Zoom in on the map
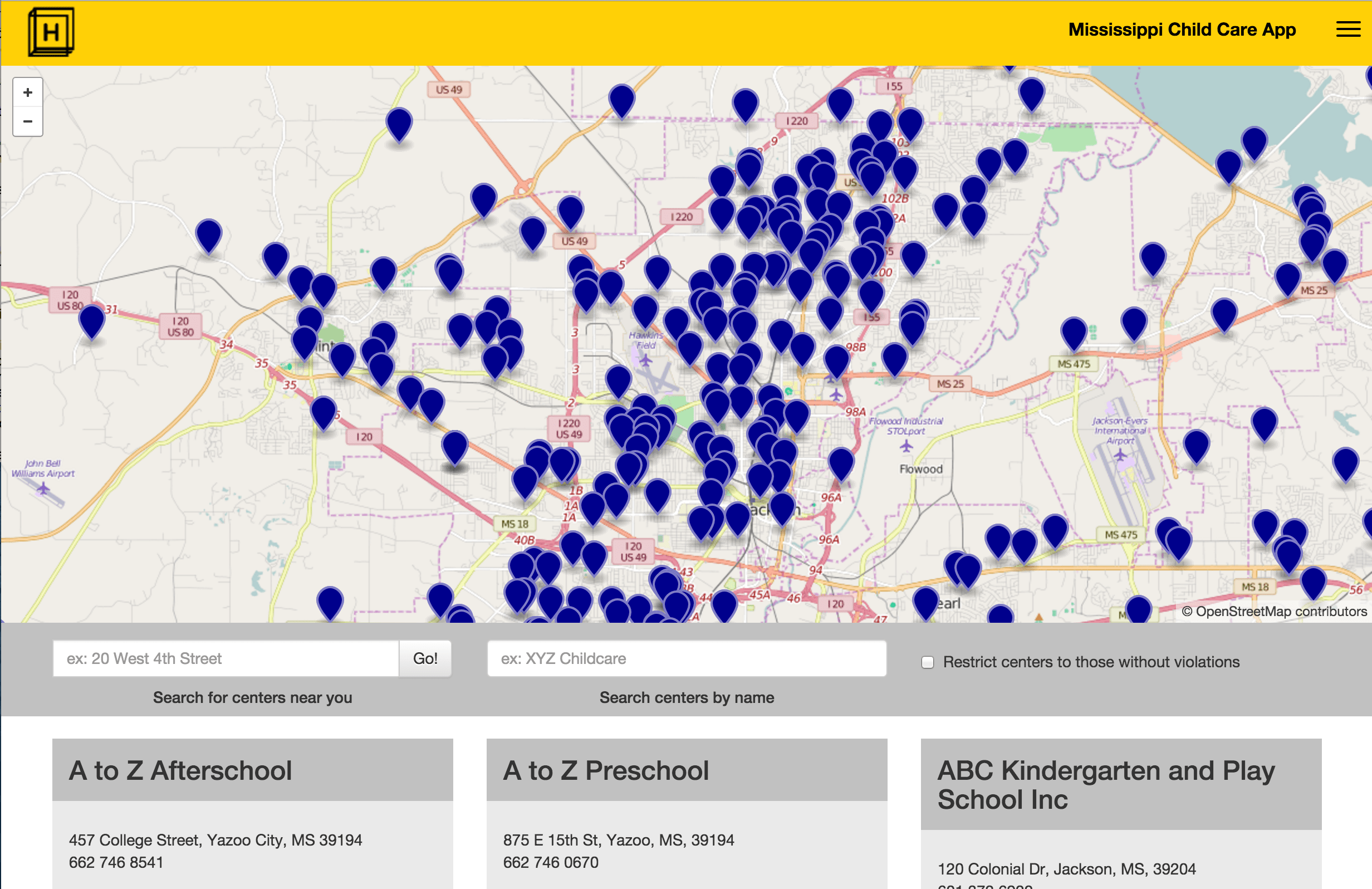1372x889 pixels. pyautogui.click(x=28, y=92)
